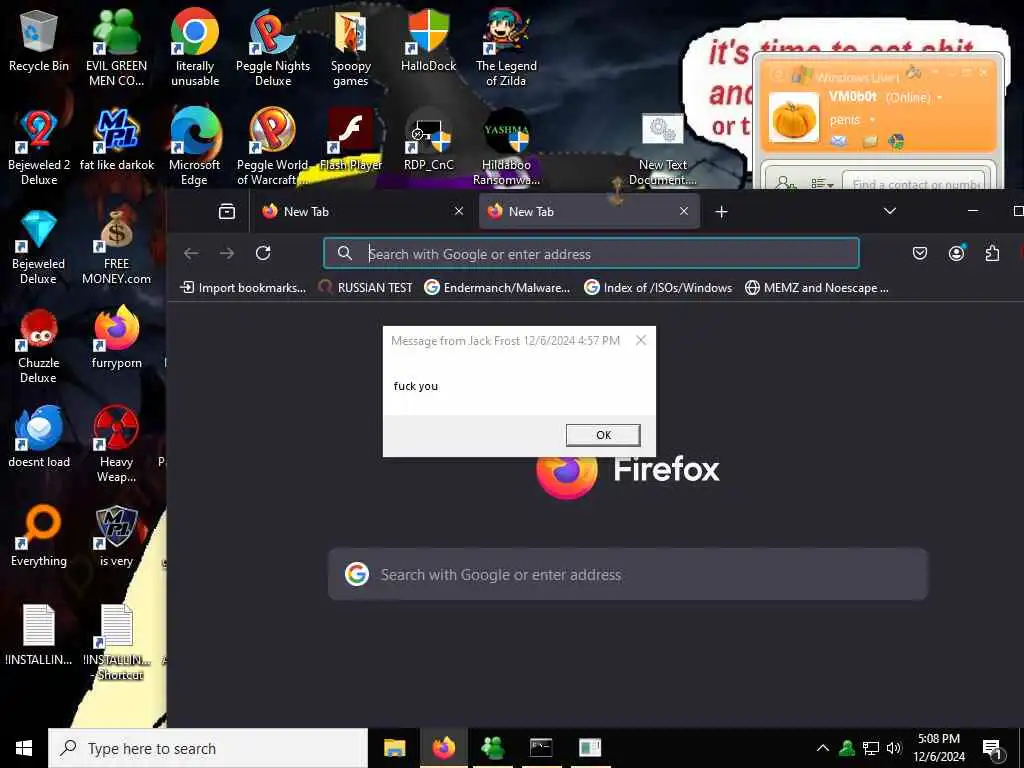Open a new Firefox tab with plus
Image resolution: width=1024 pixels, height=768 pixels.
point(721,211)
